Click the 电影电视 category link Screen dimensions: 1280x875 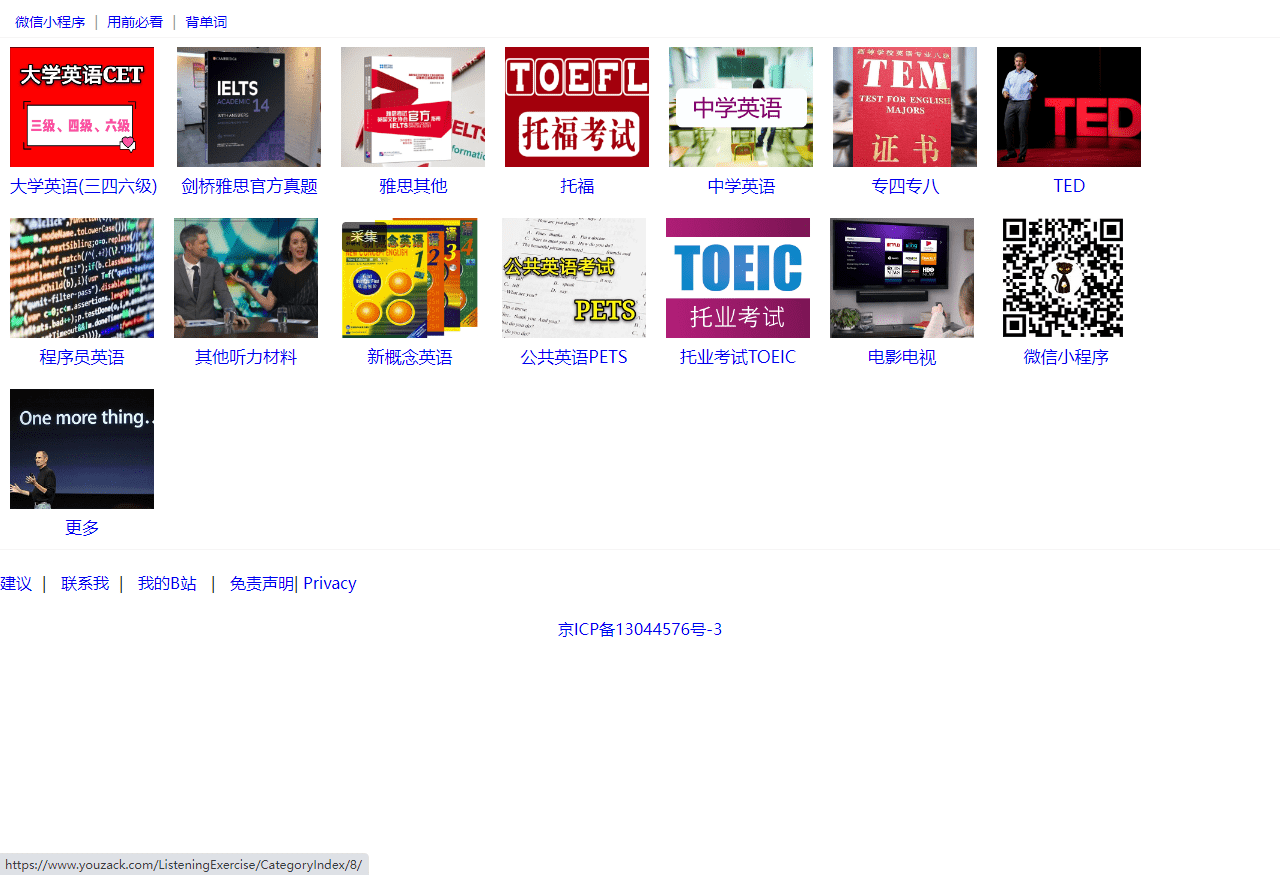(902, 357)
